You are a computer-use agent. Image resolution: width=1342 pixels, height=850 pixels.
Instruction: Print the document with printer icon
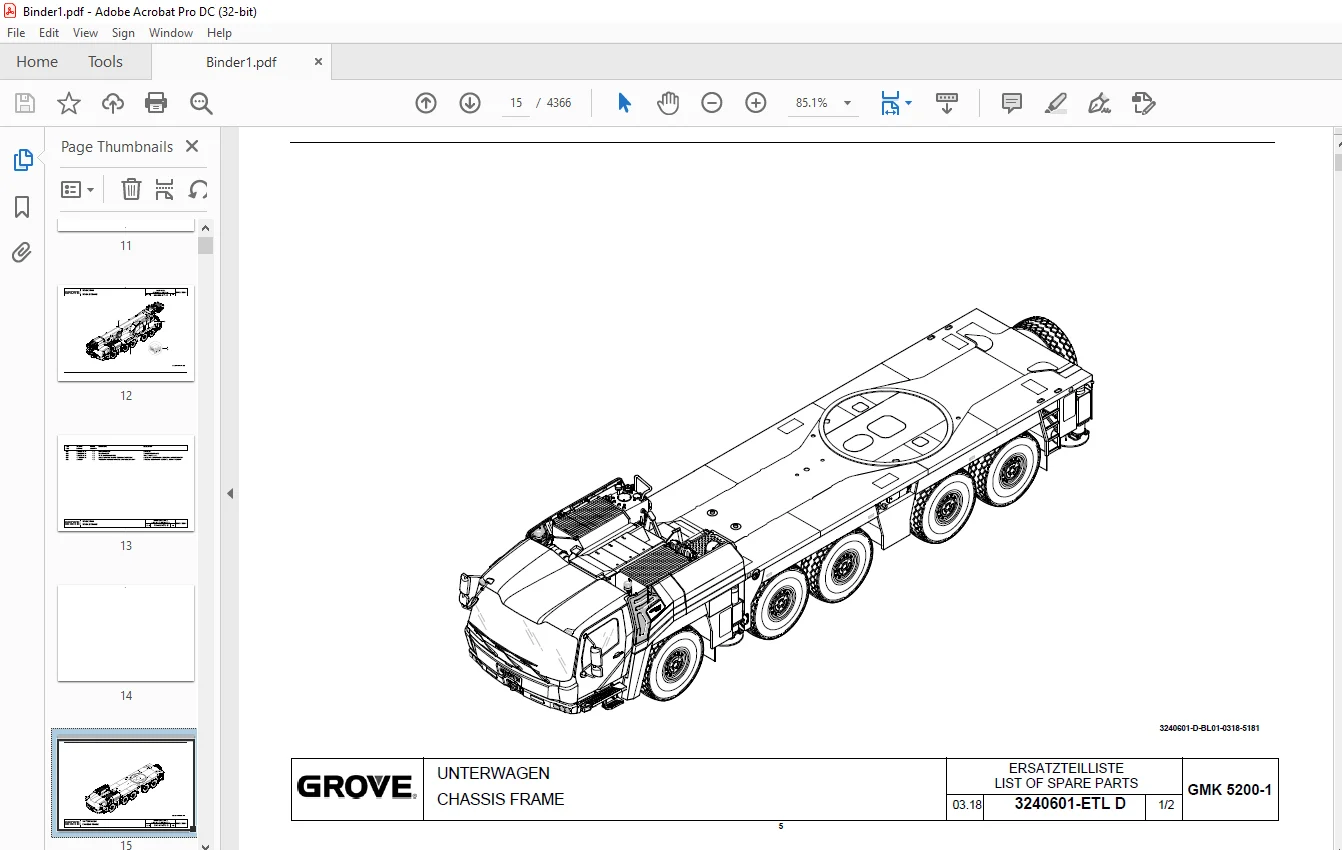pos(156,103)
